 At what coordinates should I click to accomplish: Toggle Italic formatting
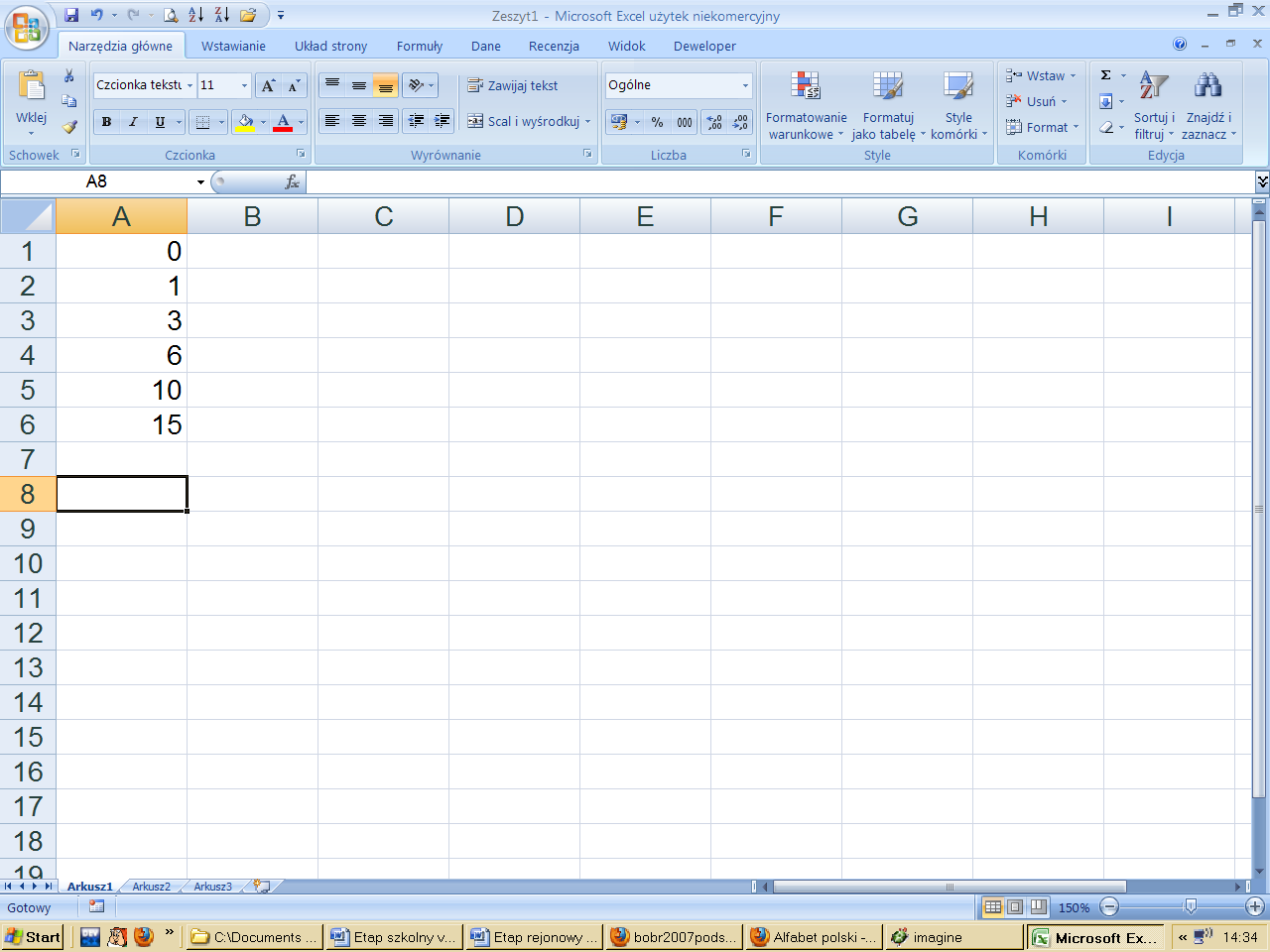tap(133, 122)
